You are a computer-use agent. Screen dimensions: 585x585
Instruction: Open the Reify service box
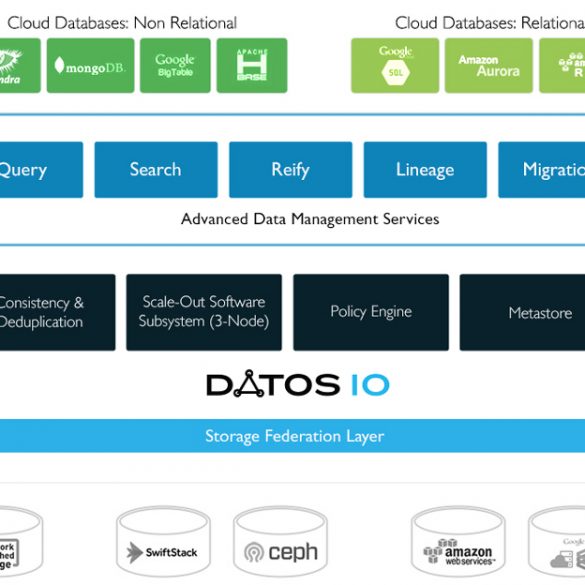pyautogui.click(x=291, y=170)
